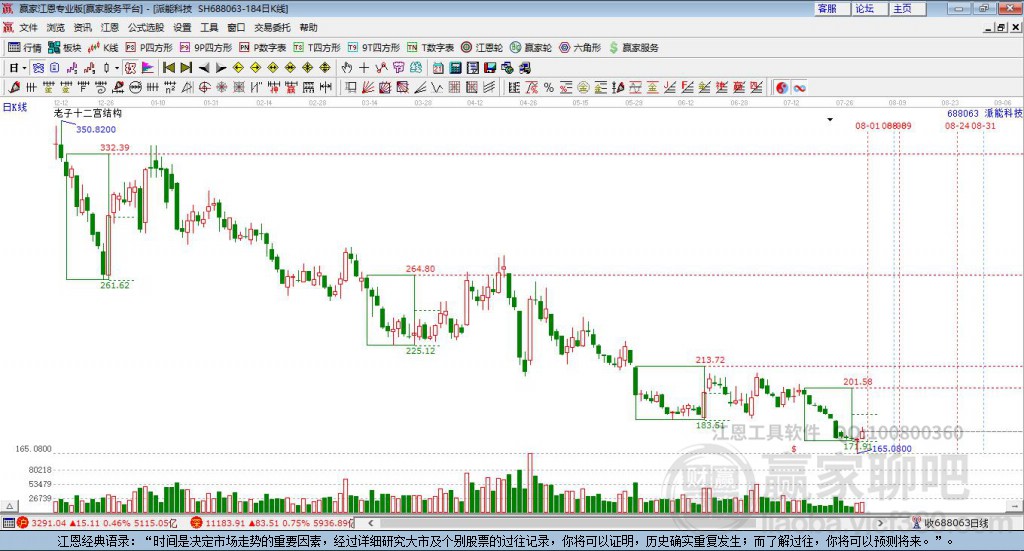Open the P四方形 tool
The height and width of the screenshot is (551, 1024).
[149, 48]
